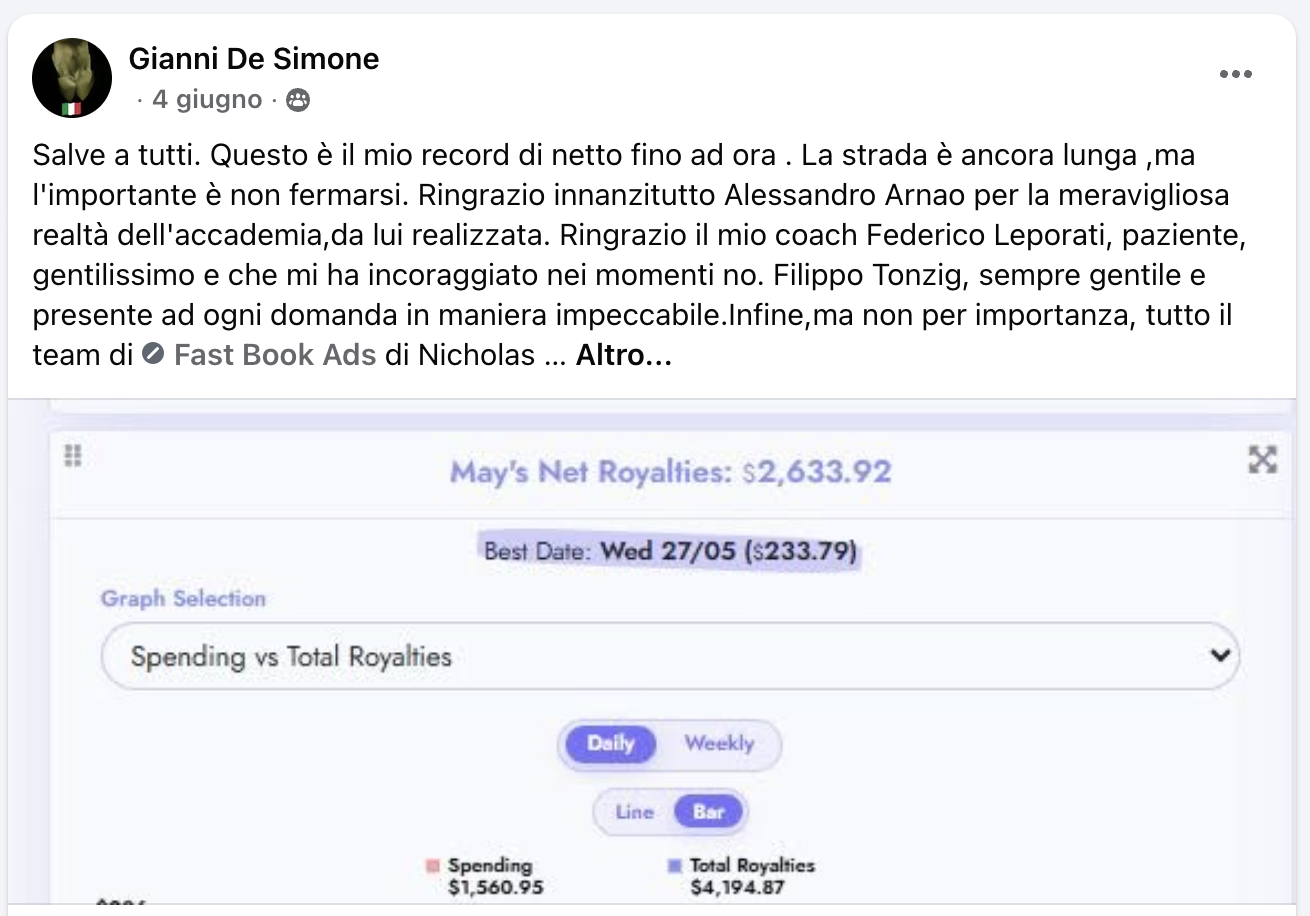Screen dimensions: 1310x916
Task: Click Gianni De Simone's profile picture
Action: 71,78
